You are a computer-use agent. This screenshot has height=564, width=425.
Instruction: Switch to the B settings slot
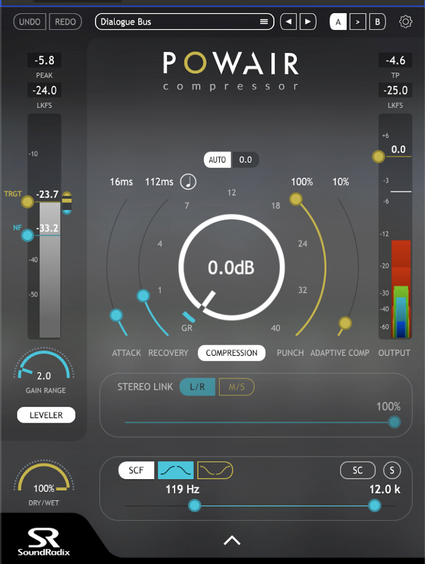point(377,22)
